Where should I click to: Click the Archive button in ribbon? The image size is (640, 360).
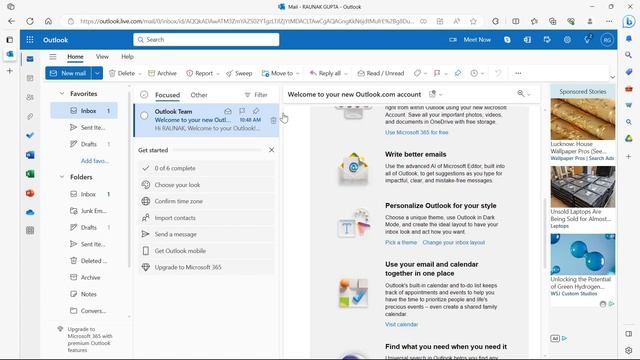coord(162,73)
